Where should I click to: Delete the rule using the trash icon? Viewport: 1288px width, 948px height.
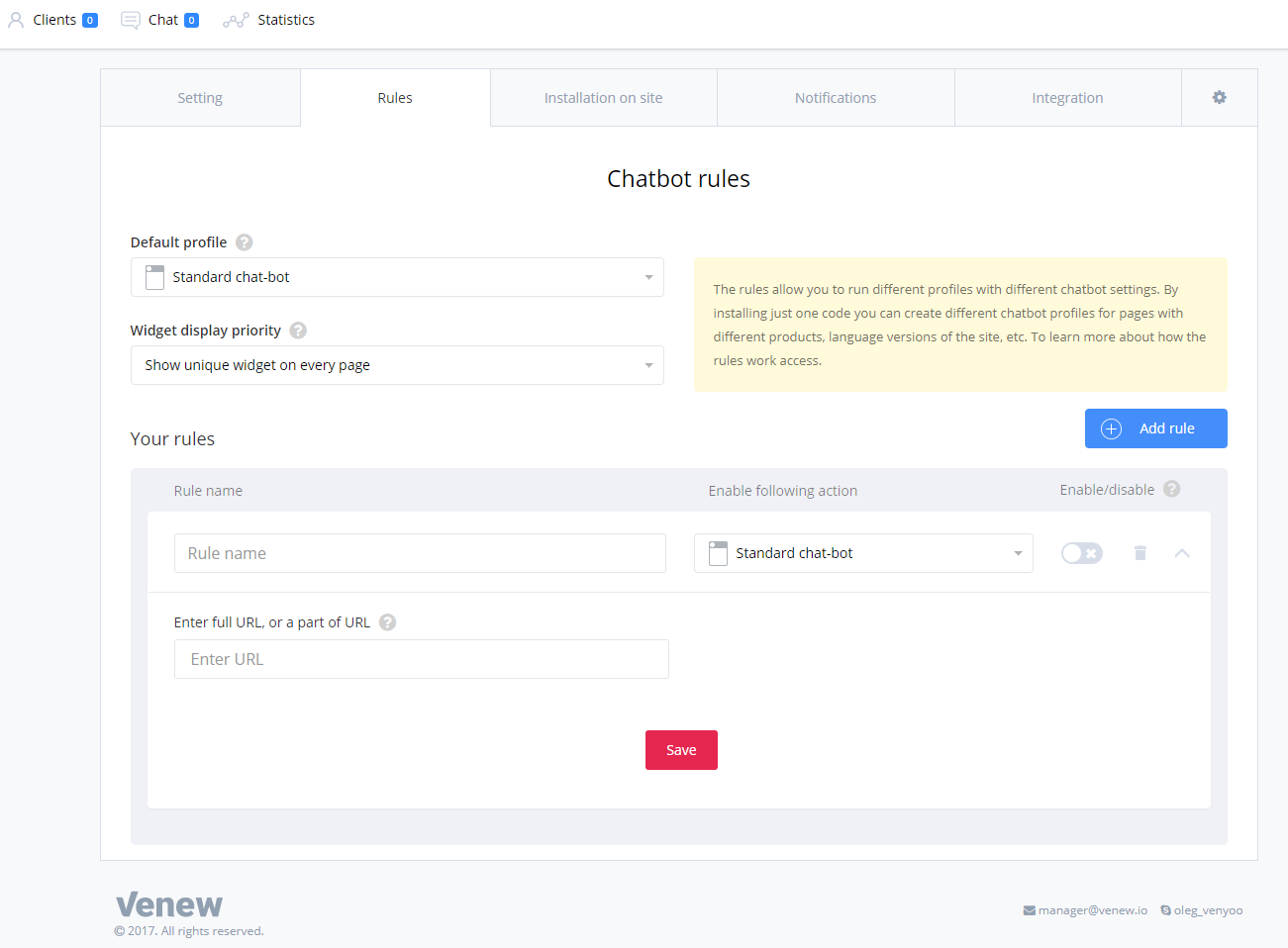(1139, 552)
